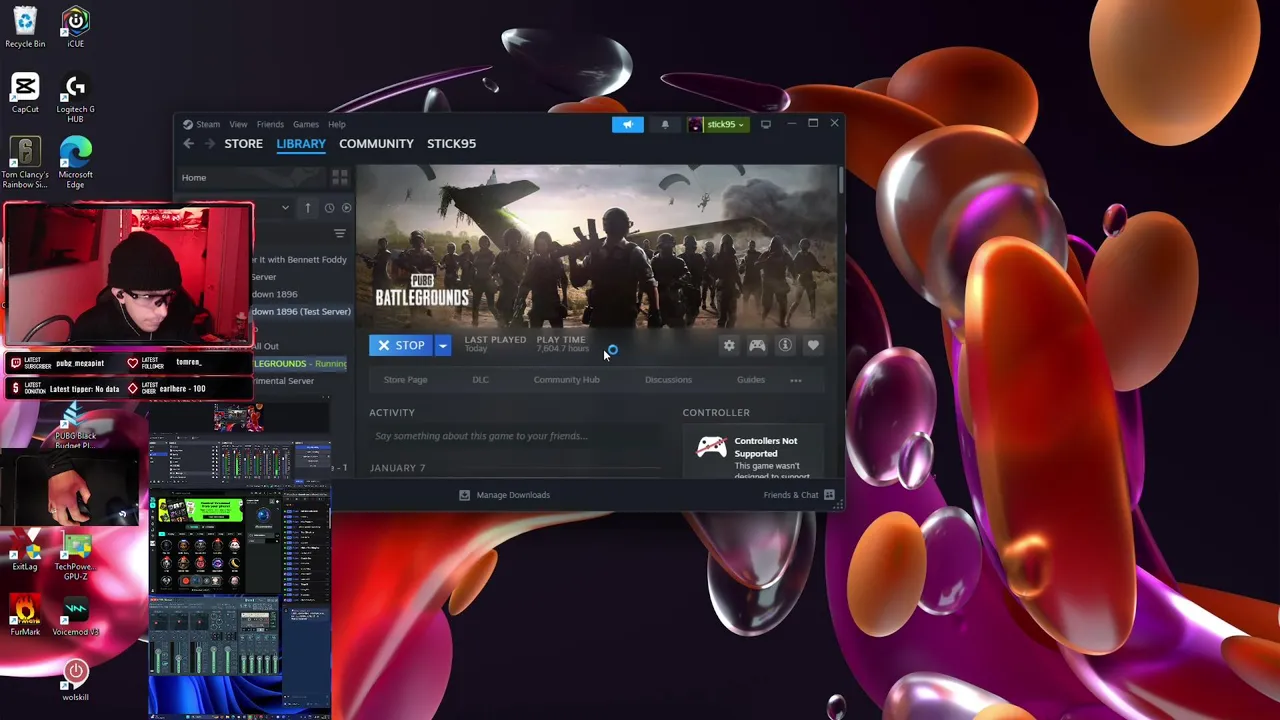Click the Manage Downloads icon
Viewport: 1280px width, 720px height.
pos(464,495)
